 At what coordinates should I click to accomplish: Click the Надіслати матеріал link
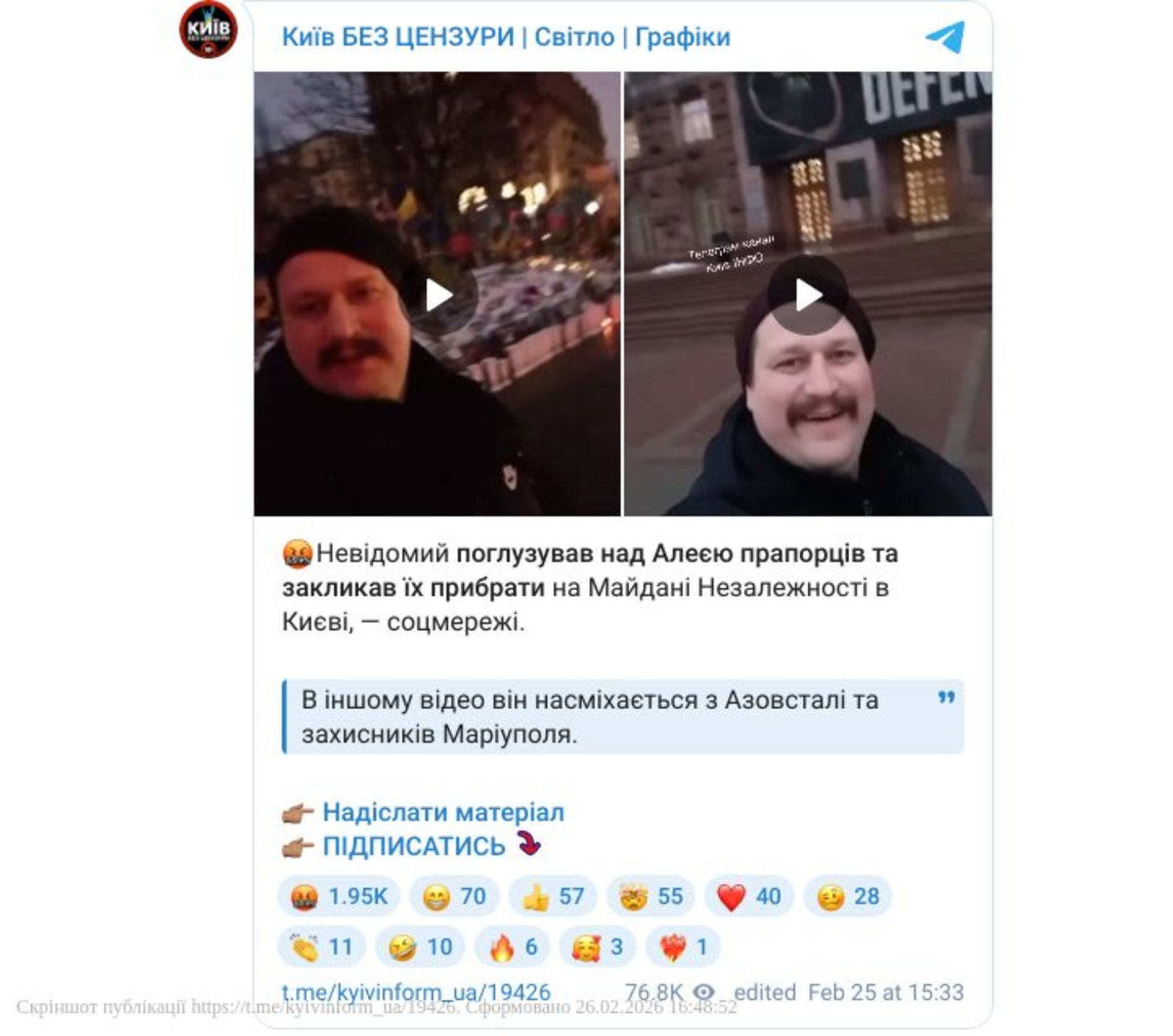click(443, 812)
